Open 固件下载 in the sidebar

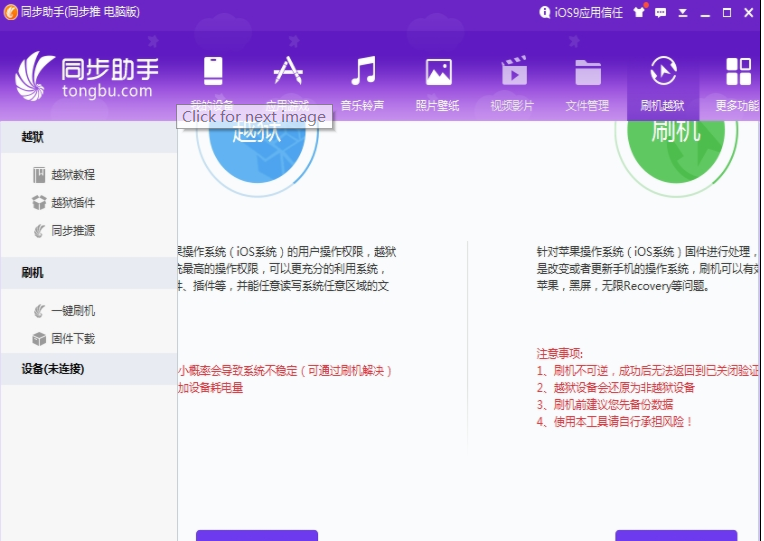64,338
